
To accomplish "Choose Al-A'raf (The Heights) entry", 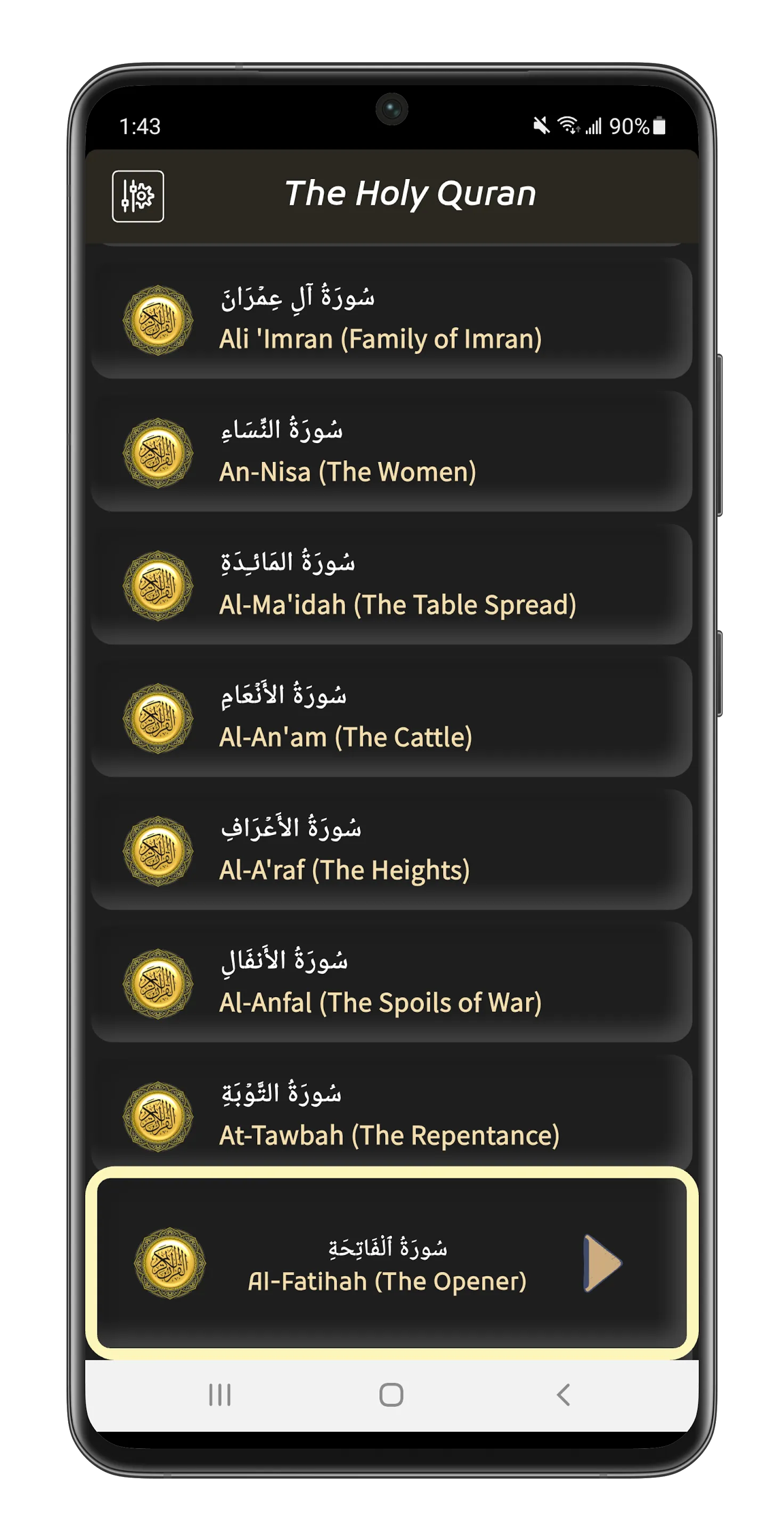I will pos(391,850).
